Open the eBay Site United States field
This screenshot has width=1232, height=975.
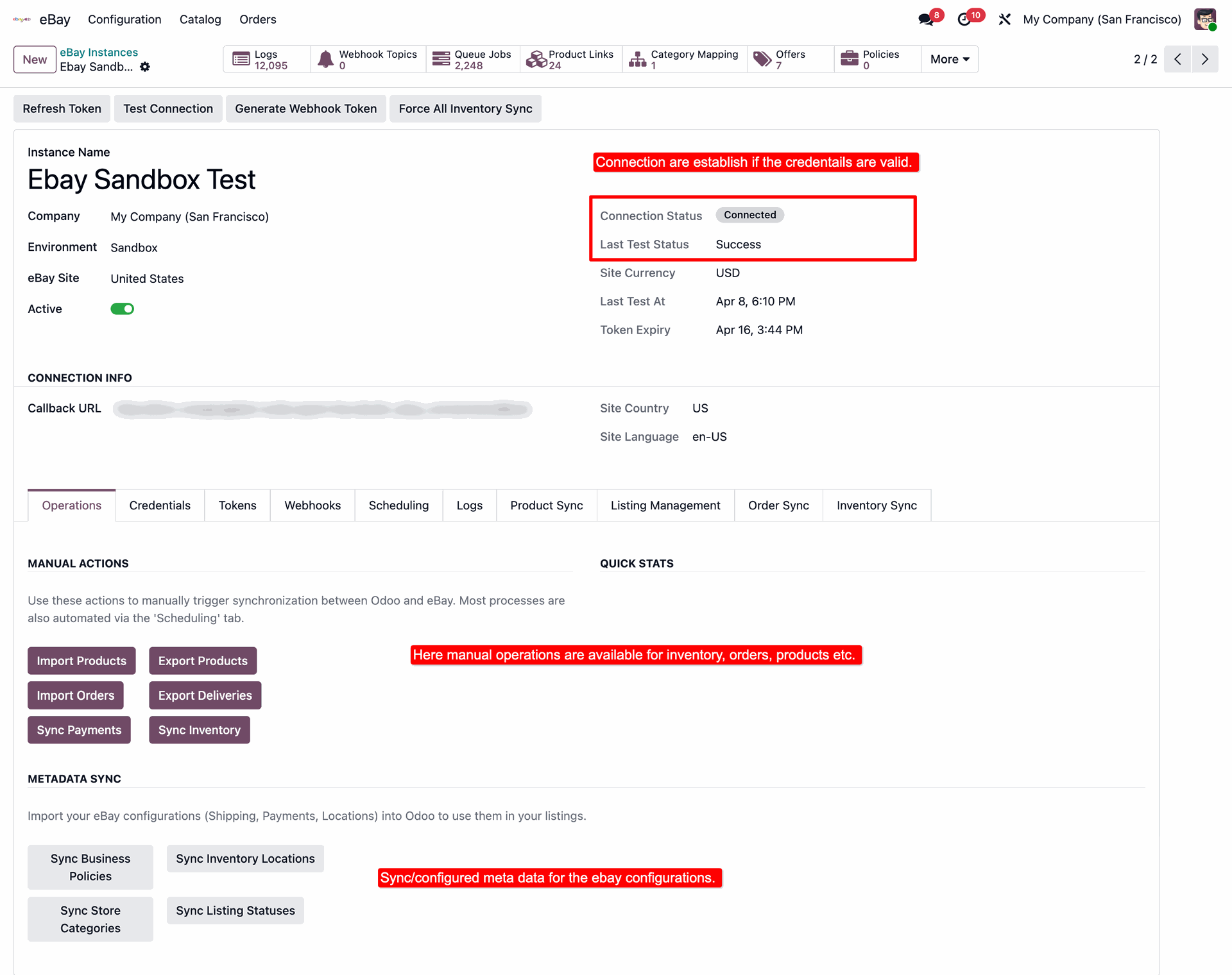pos(147,278)
